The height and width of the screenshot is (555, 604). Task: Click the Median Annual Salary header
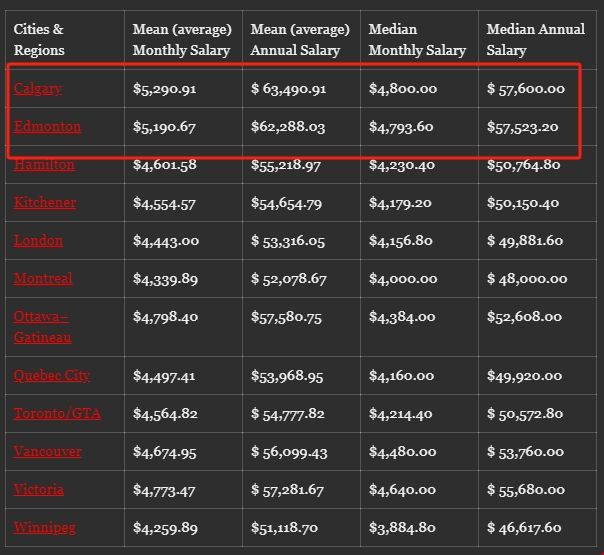click(536, 40)
